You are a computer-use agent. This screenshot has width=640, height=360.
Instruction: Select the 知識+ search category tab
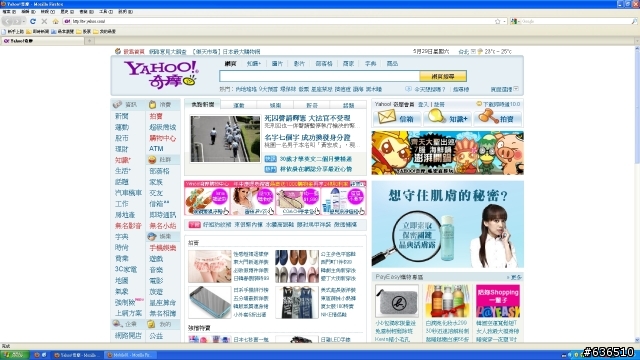(x=253, y=64)
